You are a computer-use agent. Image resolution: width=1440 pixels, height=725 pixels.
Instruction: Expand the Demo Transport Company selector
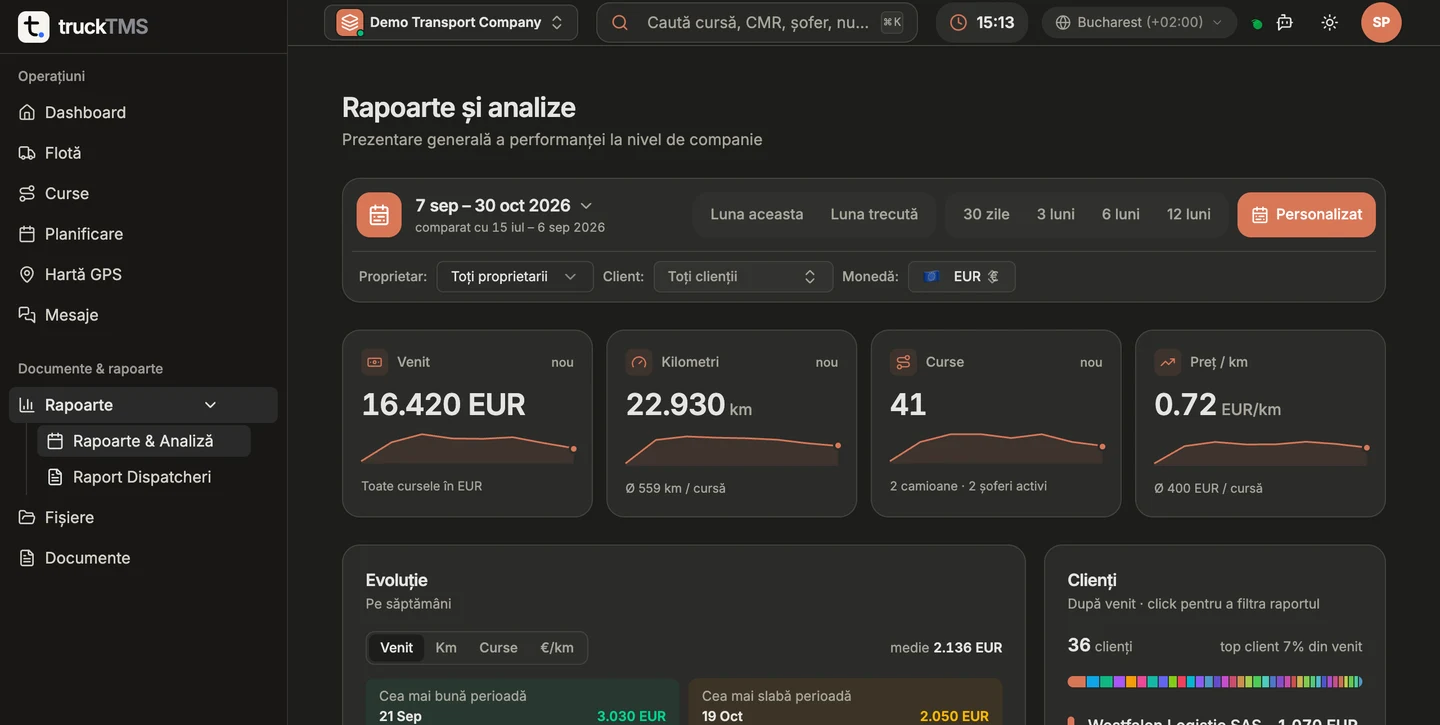coord(451,22)
